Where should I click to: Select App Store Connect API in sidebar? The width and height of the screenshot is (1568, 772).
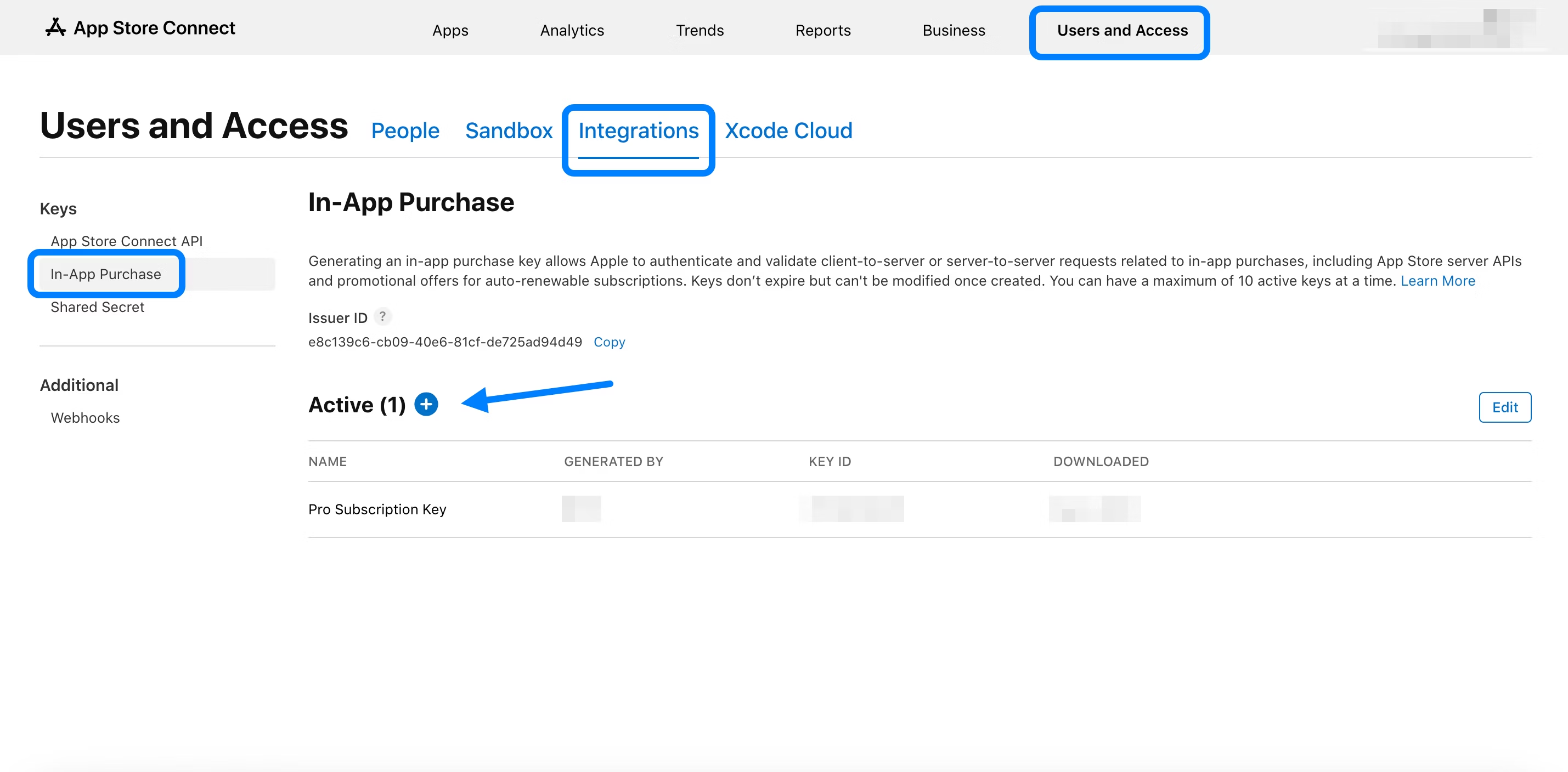[127, 241]
